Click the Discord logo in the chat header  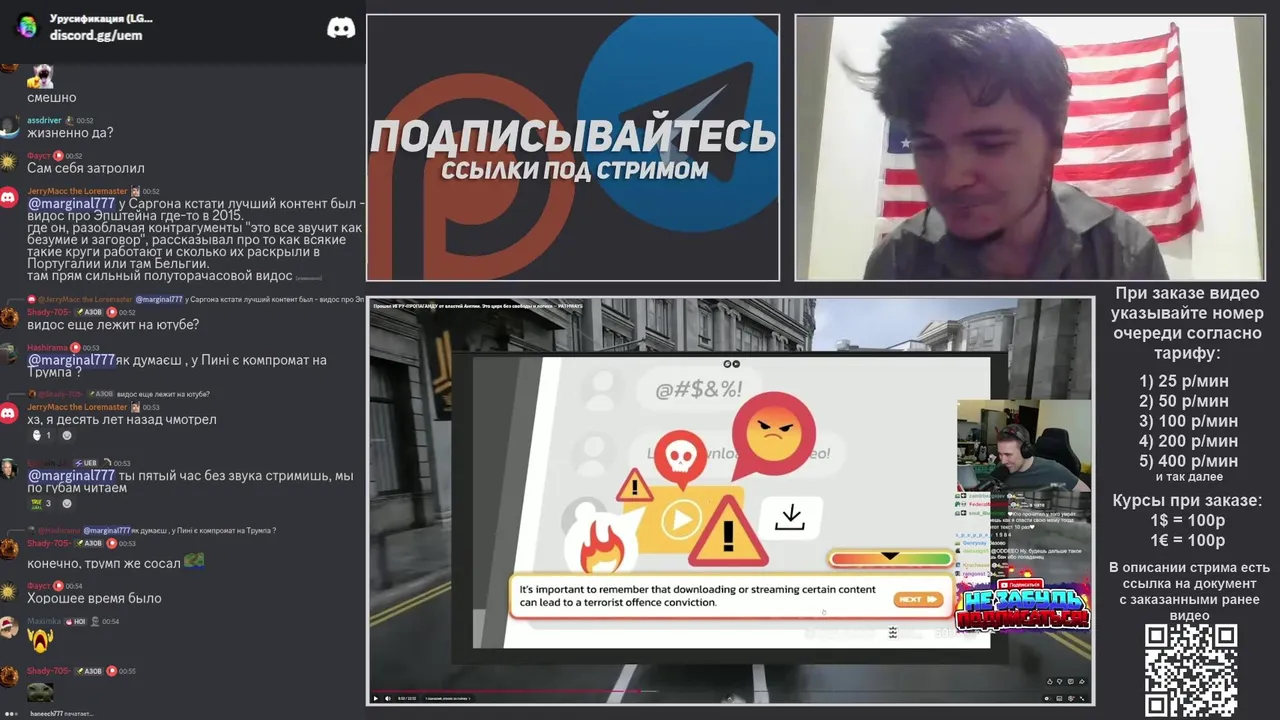(341, 28)
